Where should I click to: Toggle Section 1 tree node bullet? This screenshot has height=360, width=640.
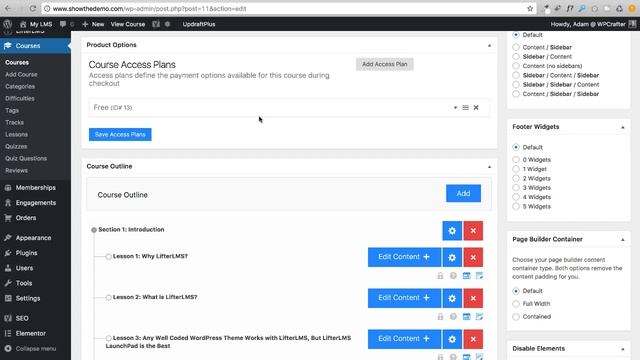[x=94, y=230]
